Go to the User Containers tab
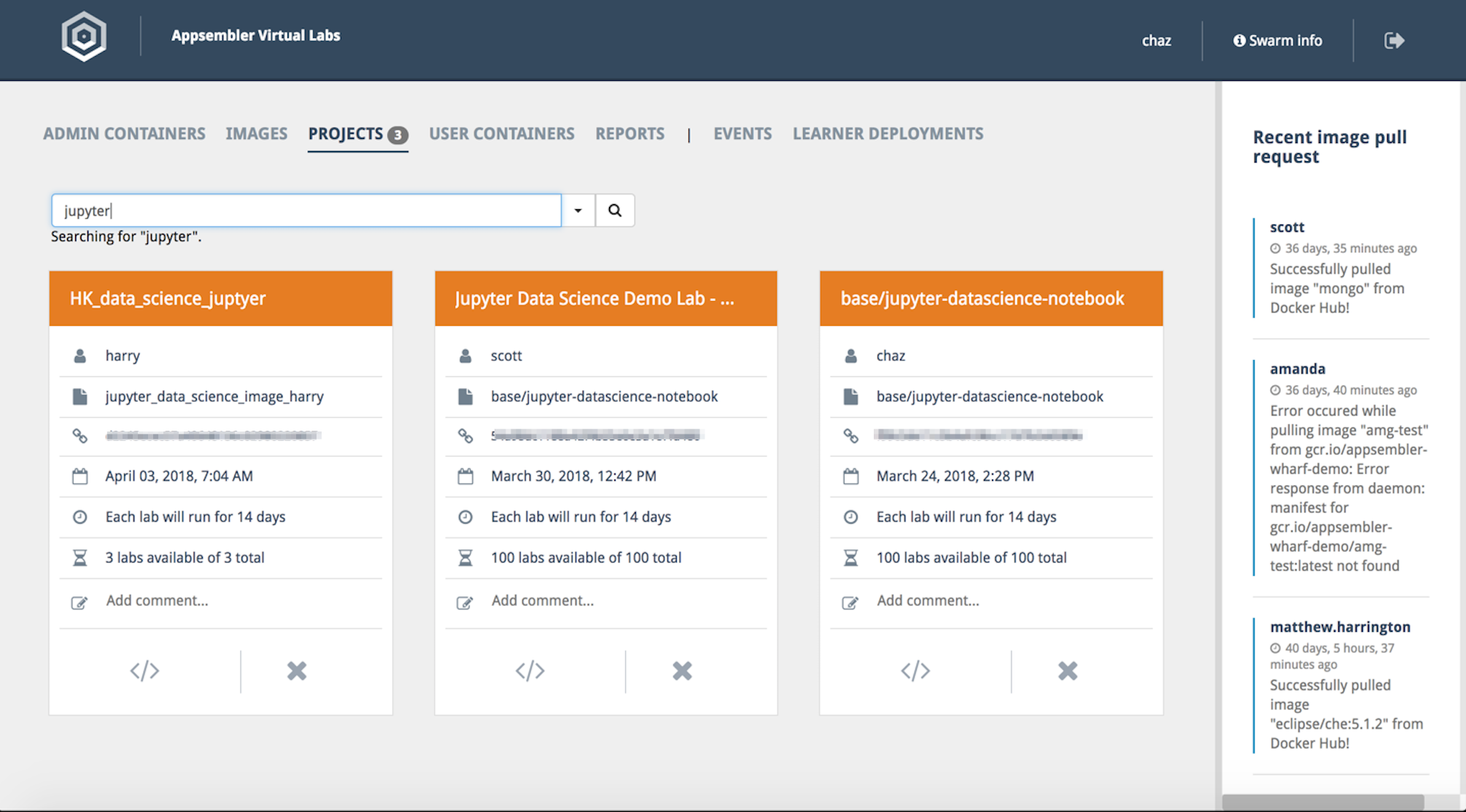1466x812 pixels. coord(502,134)
